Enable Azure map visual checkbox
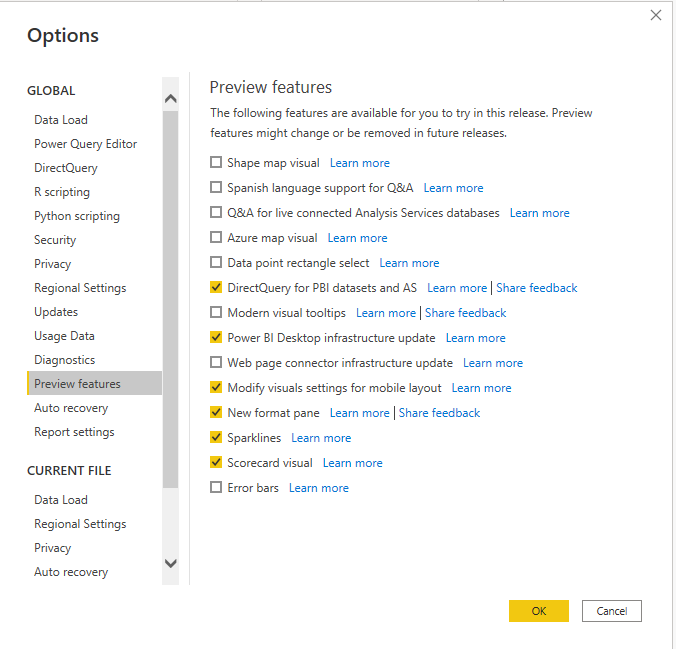This screenshot has width=676, height=649. click(x=216, y=238)
